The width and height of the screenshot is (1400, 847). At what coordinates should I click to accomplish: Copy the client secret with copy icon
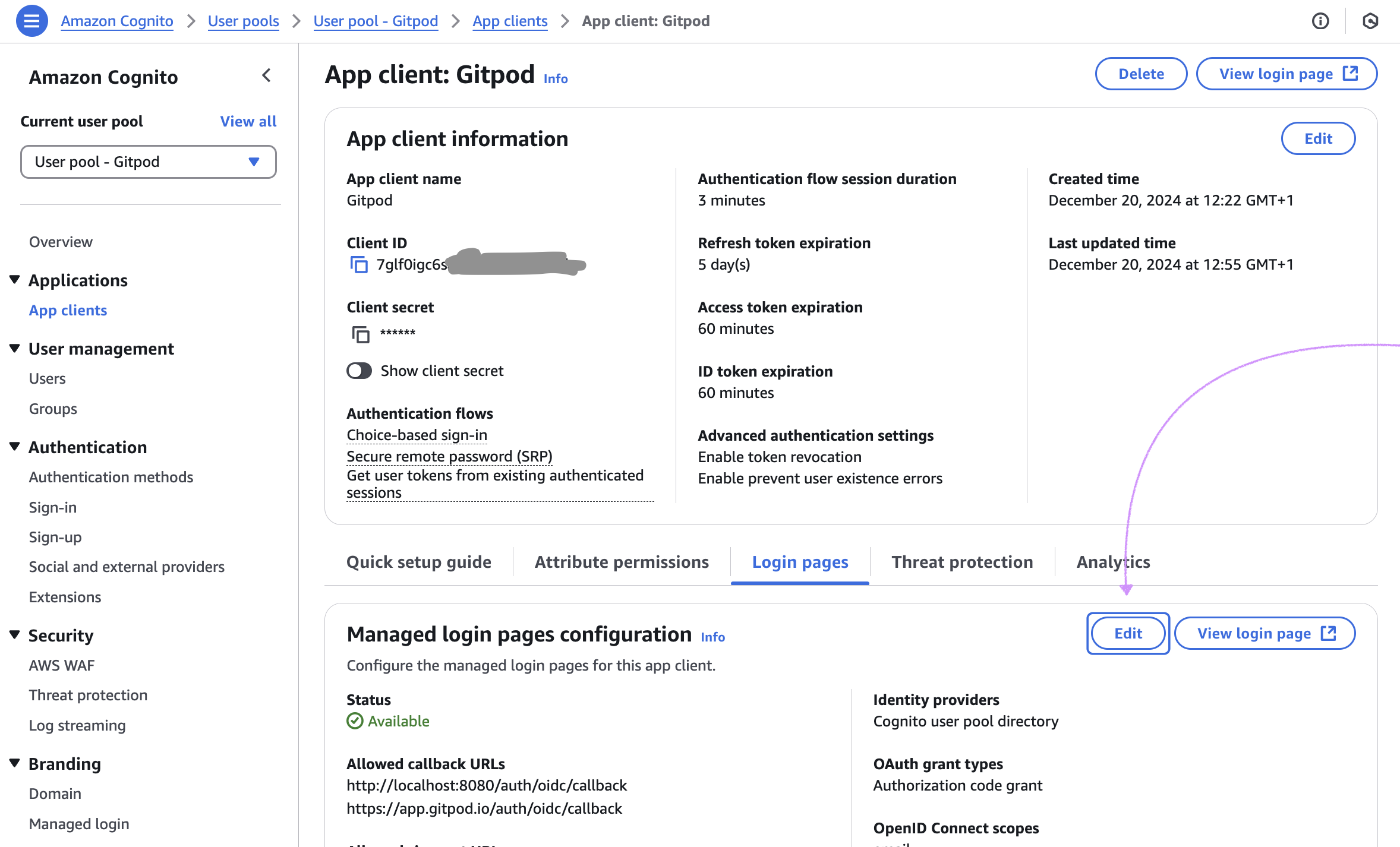[360, 334]
